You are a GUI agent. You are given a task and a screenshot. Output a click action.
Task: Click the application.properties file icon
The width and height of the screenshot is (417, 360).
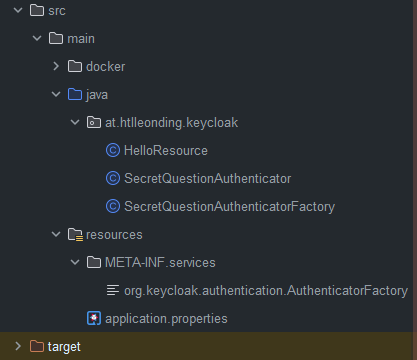pos(94,318)
